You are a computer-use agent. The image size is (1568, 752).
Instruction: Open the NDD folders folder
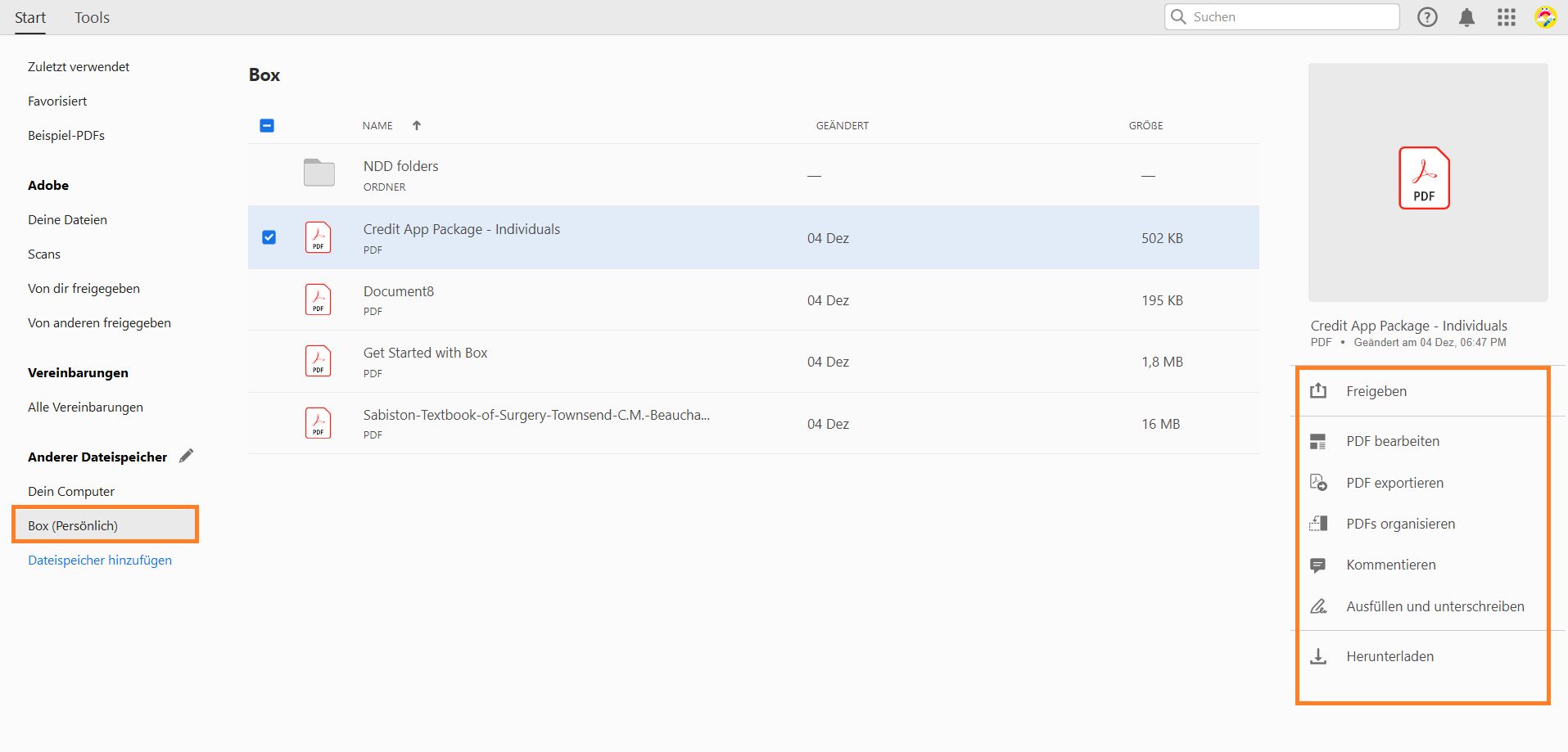(x=401, y=166)
